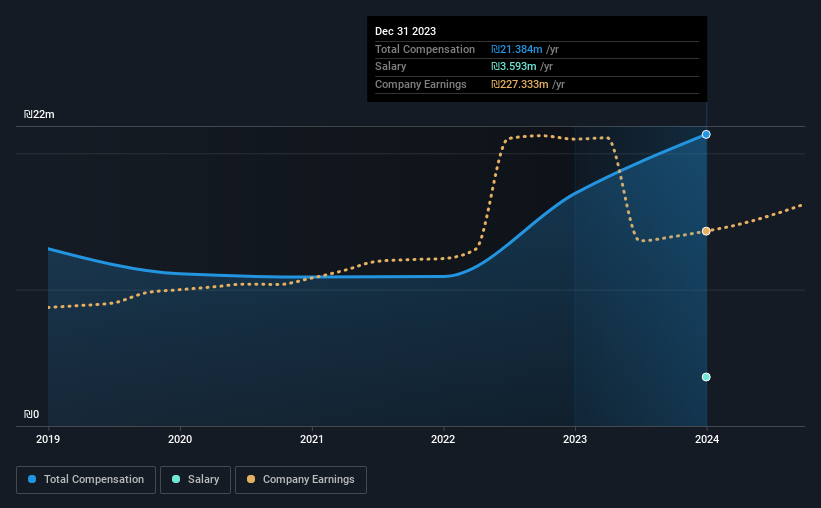Toggle the Company Earnings legend button

(301, 480)
